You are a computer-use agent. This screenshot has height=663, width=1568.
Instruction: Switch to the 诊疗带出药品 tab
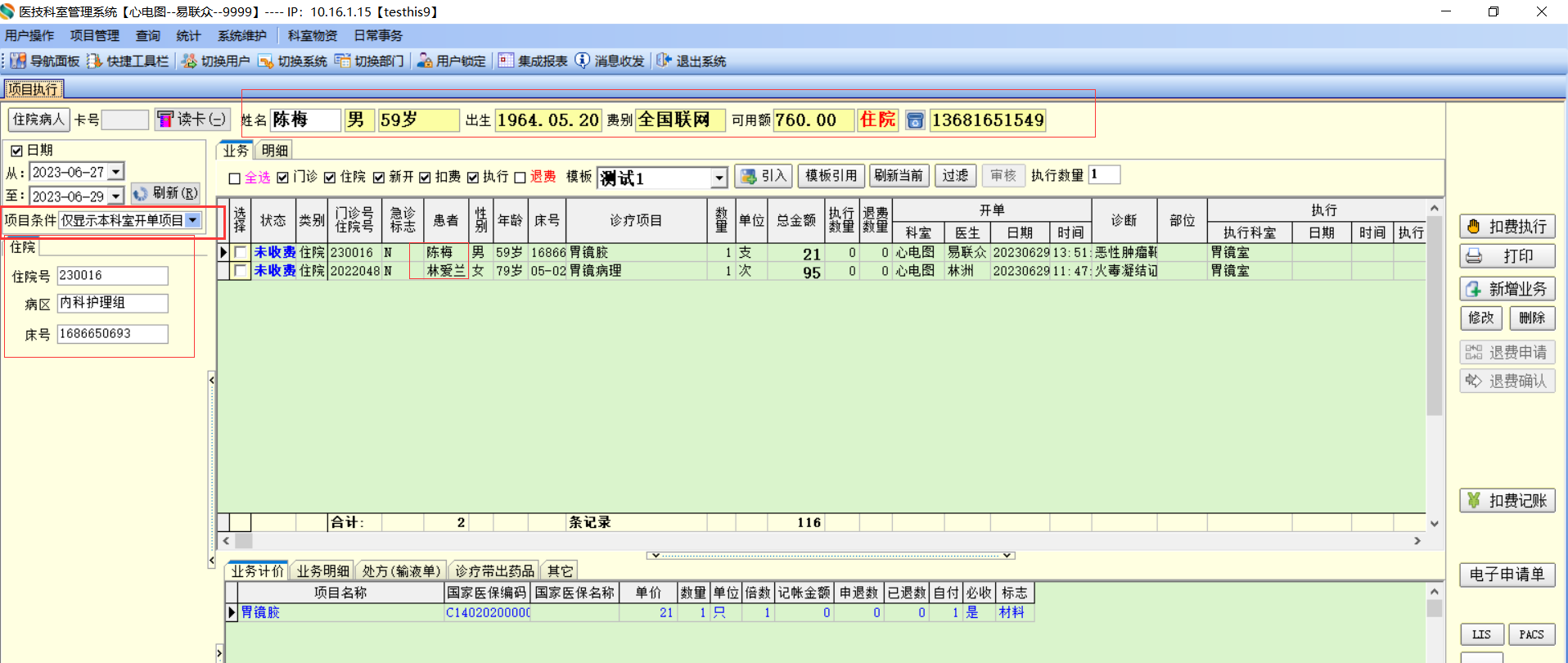[494, 571]
